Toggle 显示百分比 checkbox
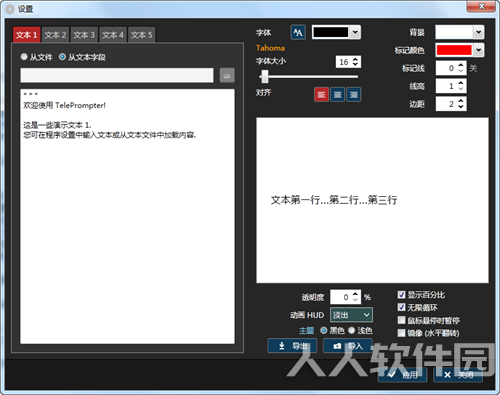Image resolution: width=500 pixels, height=395 pixels. pos(401,295)
